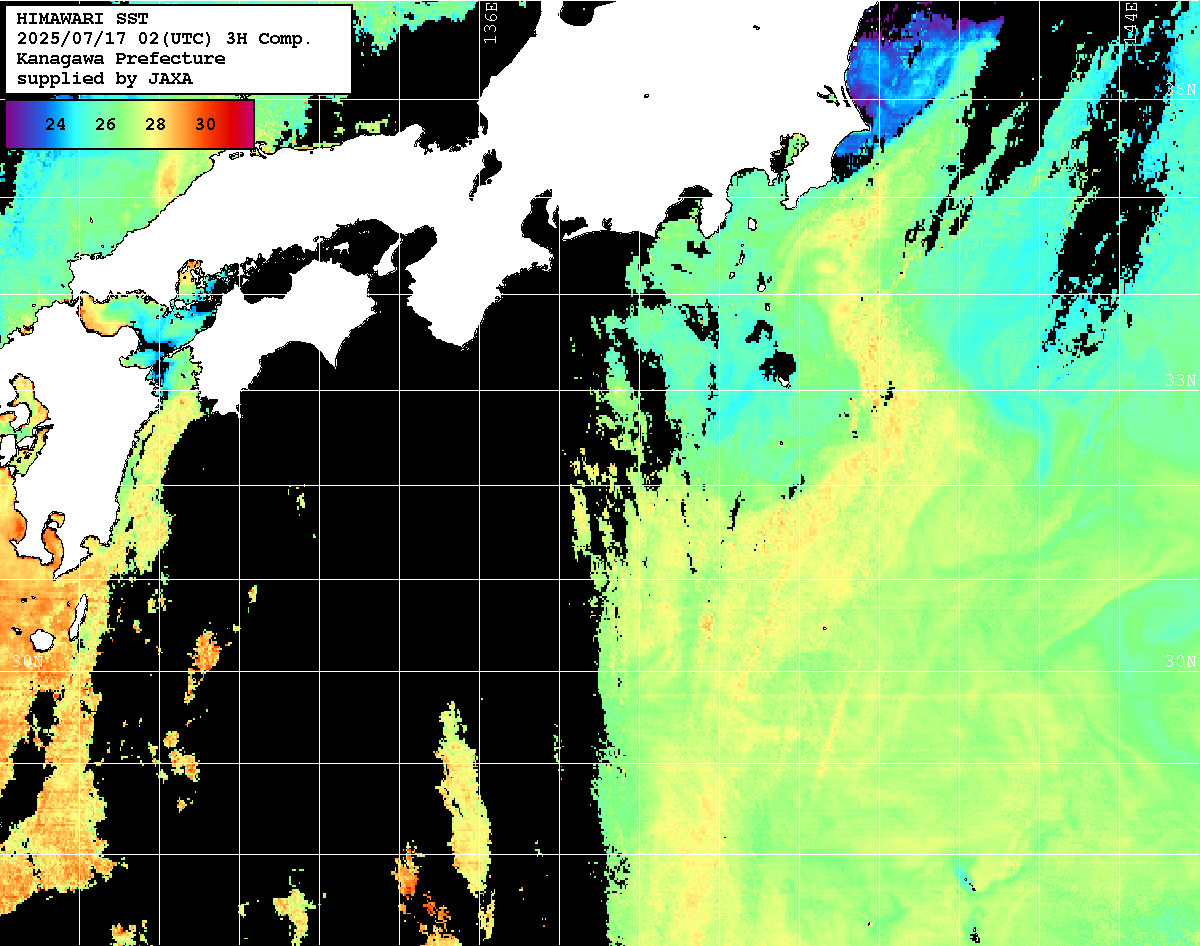Pick the 28 value on temperature color scale
Screen dimensions: 1200x946
tap(155, 125)
